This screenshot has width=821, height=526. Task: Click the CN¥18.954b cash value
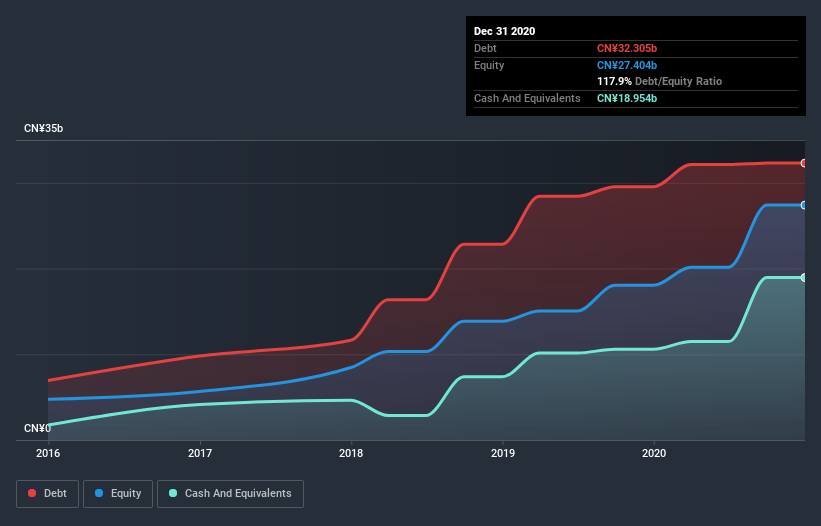627,98
